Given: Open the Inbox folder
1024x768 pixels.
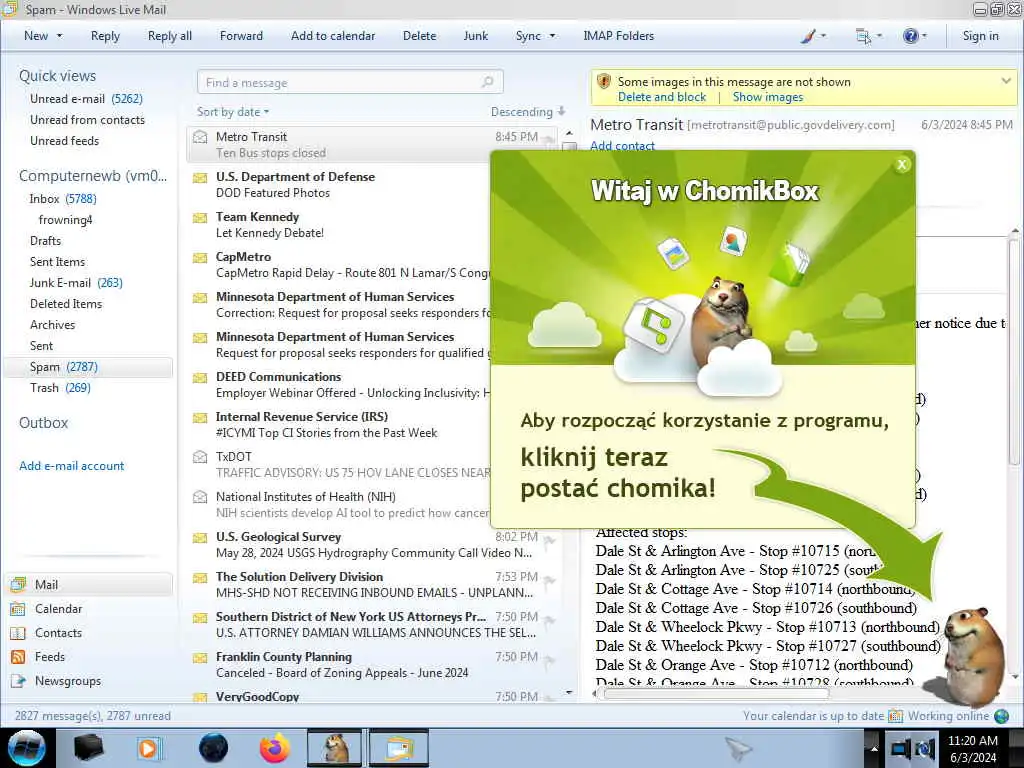Looking at the screenshot, I should (x=63, y=199).
